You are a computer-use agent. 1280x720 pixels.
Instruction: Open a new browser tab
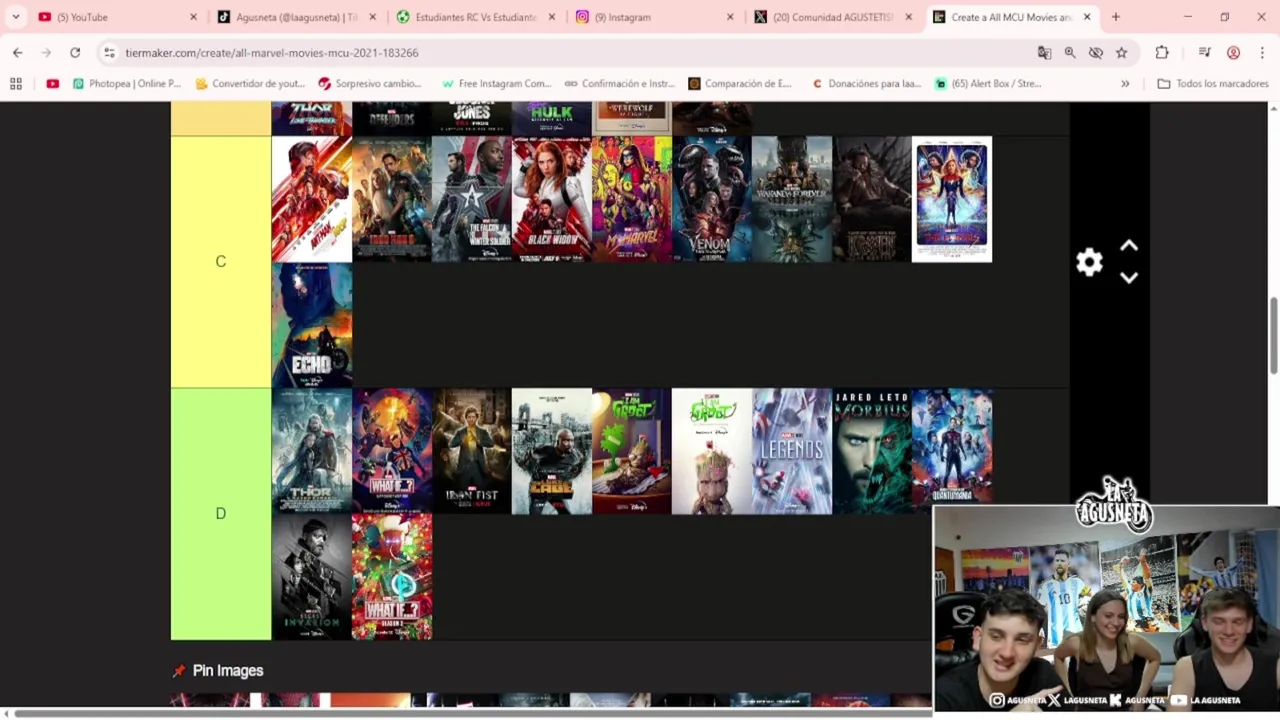1116,17
